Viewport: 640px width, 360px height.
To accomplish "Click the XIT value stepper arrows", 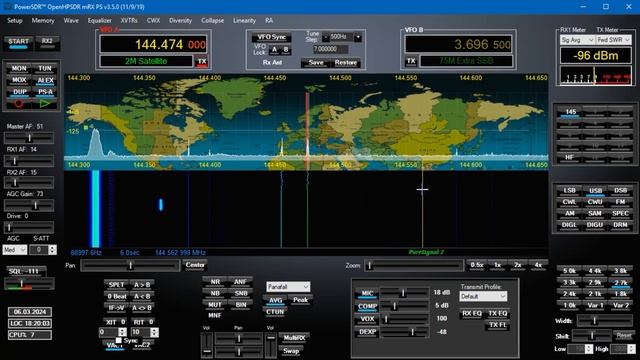I will [x=122, y=332].
